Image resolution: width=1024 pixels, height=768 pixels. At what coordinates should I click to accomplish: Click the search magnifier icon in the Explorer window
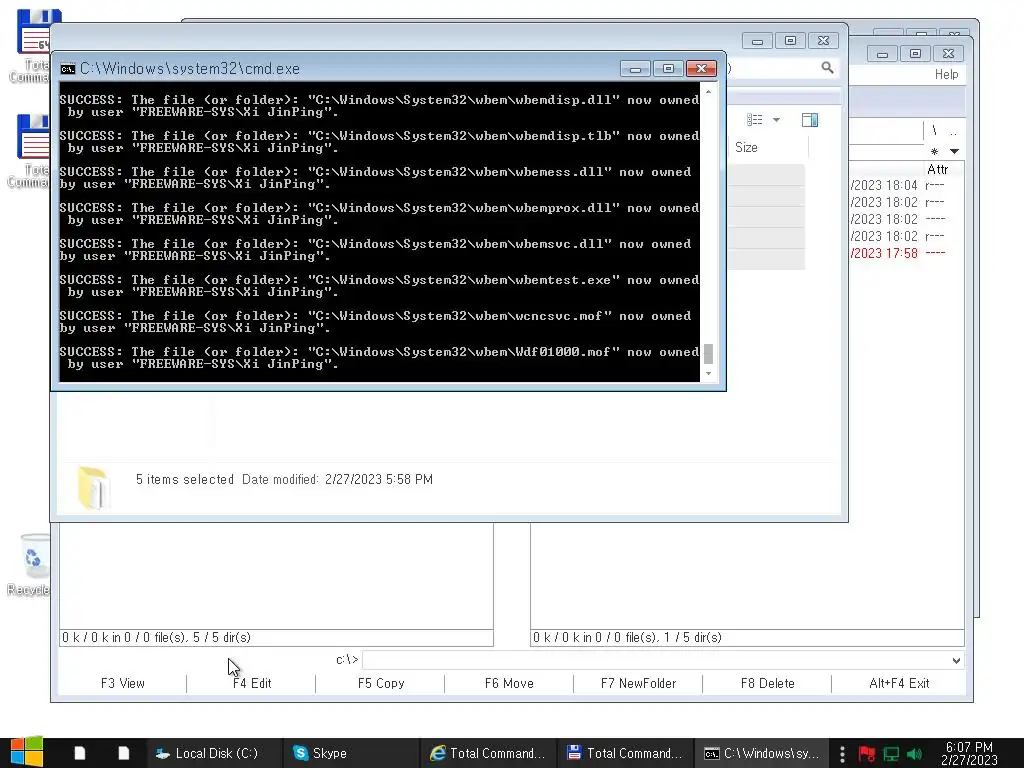(827, 67)
